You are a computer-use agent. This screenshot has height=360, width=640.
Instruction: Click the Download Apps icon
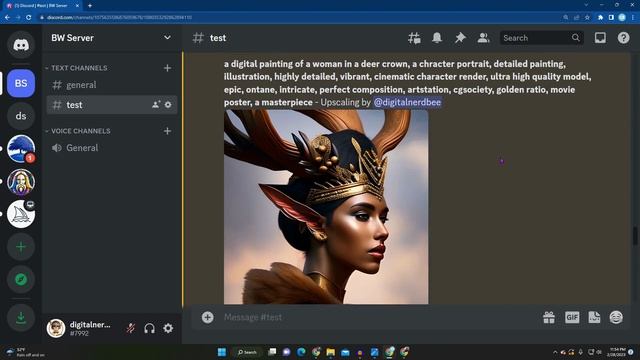tap(21, 317)
